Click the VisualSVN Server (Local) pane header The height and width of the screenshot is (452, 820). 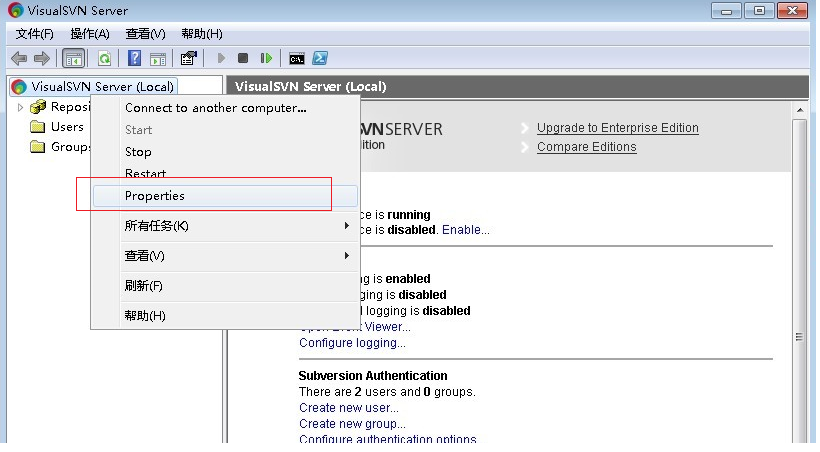(x=518, y=87)
